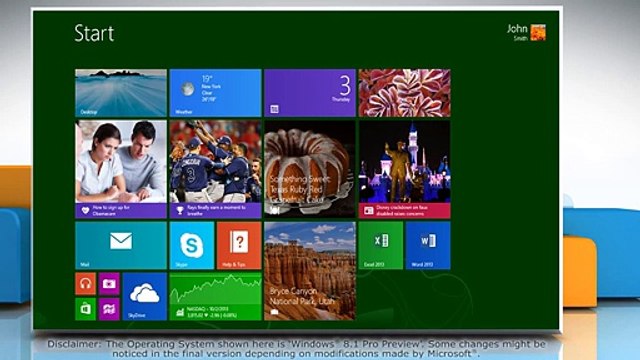Launch Excel 2013 from its tile
This screenshot has width=640, height=360.
[x=381, y=245]
